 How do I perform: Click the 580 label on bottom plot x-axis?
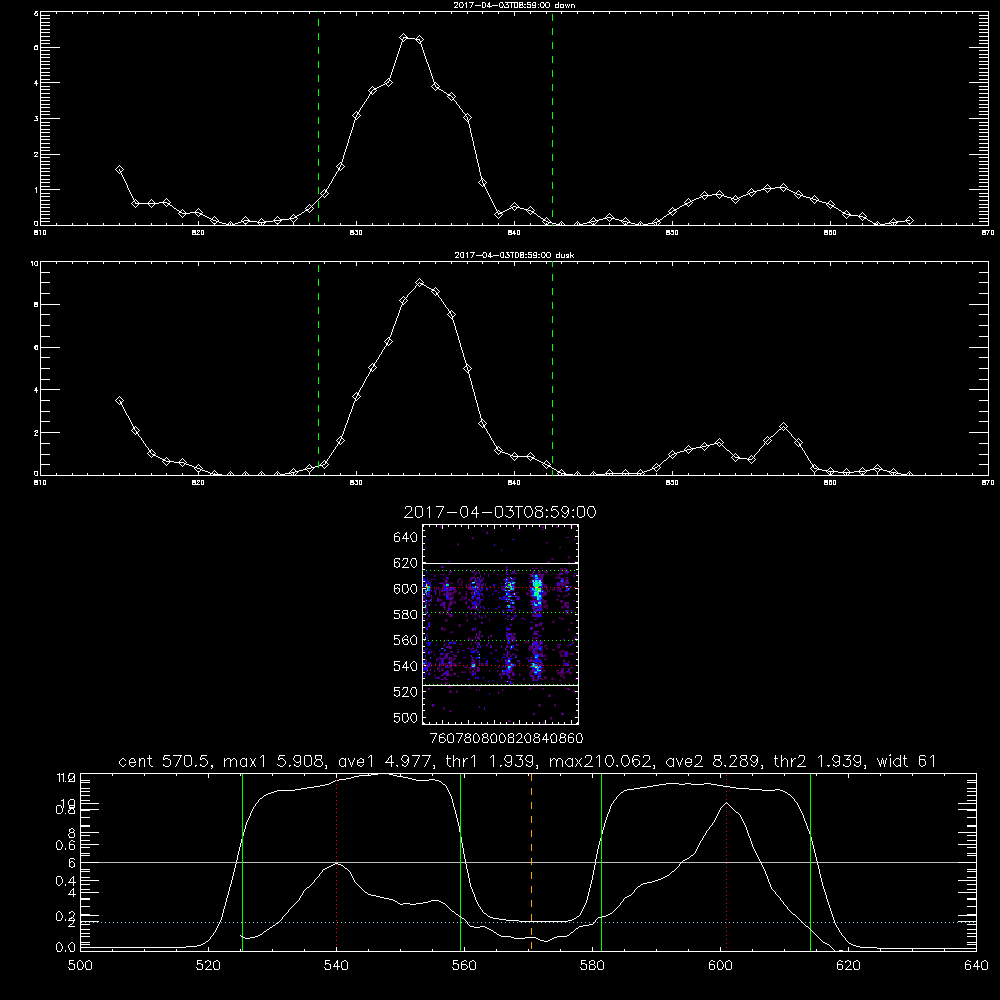592,966
